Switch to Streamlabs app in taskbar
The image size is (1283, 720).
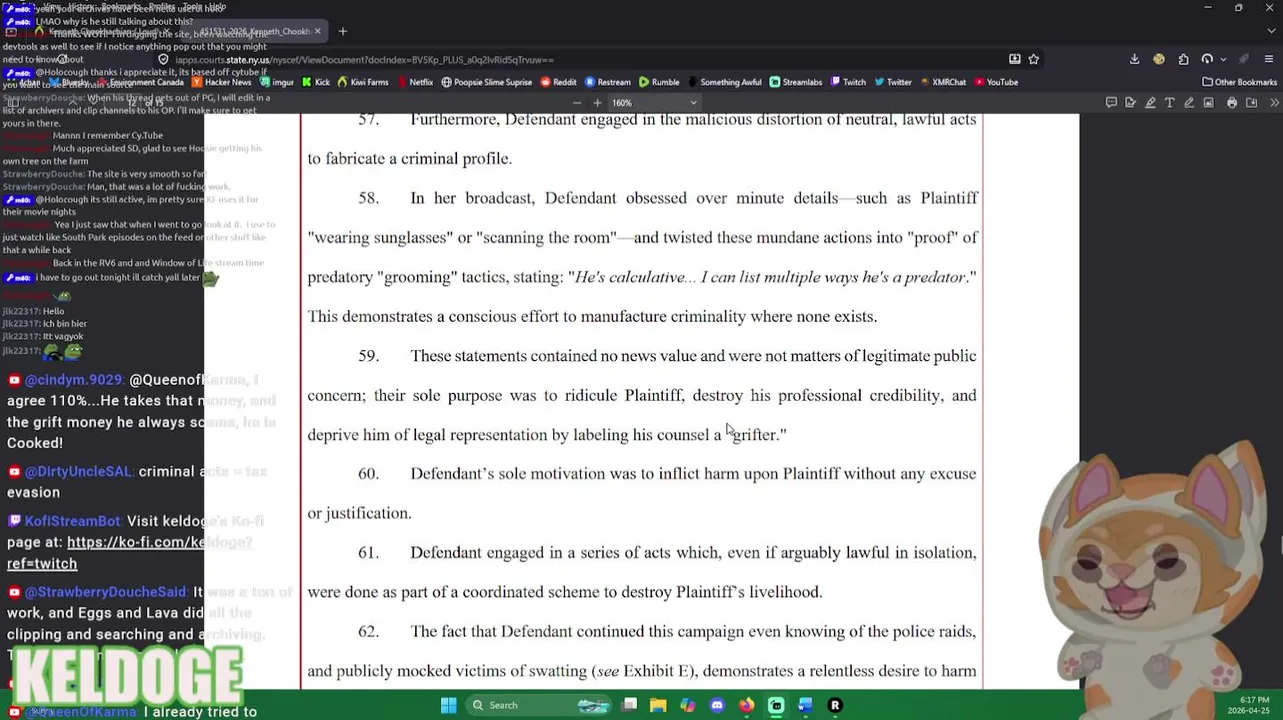tap(776, 706)
